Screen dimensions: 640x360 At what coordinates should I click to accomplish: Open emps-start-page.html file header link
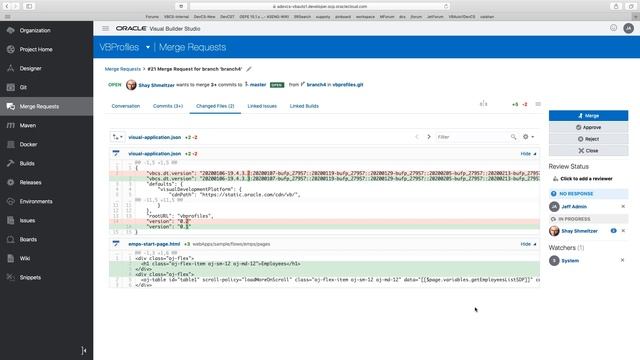click(x=154, y=244)
